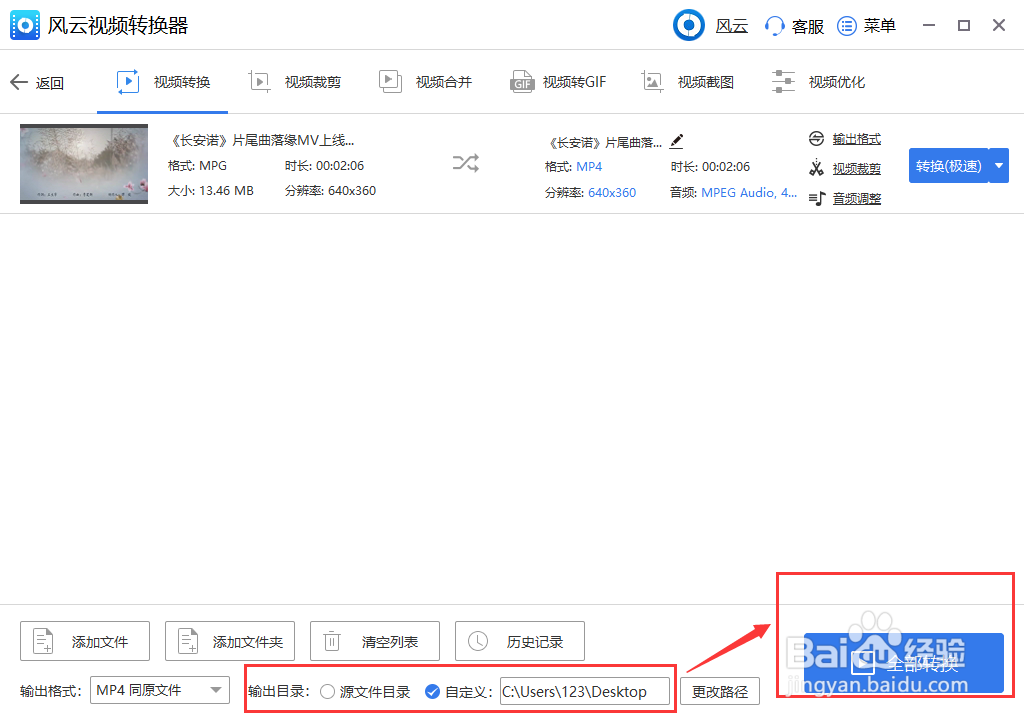Viewport: 1024px width, 720px height.
Task: Click the output path field C:\Users\123\Desktop
Action: (585, 691)
